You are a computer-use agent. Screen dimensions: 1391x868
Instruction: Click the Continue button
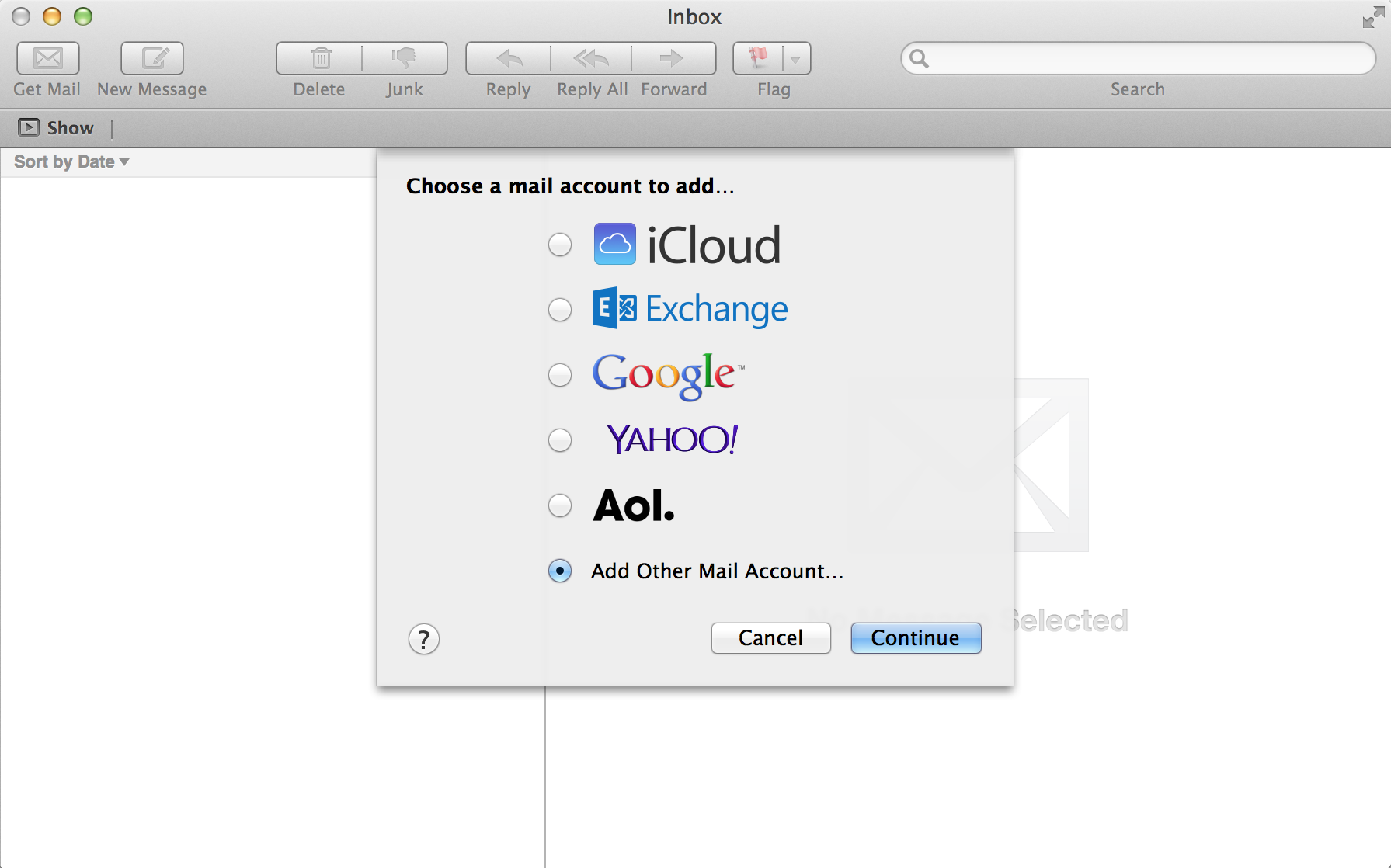[916, 638]
